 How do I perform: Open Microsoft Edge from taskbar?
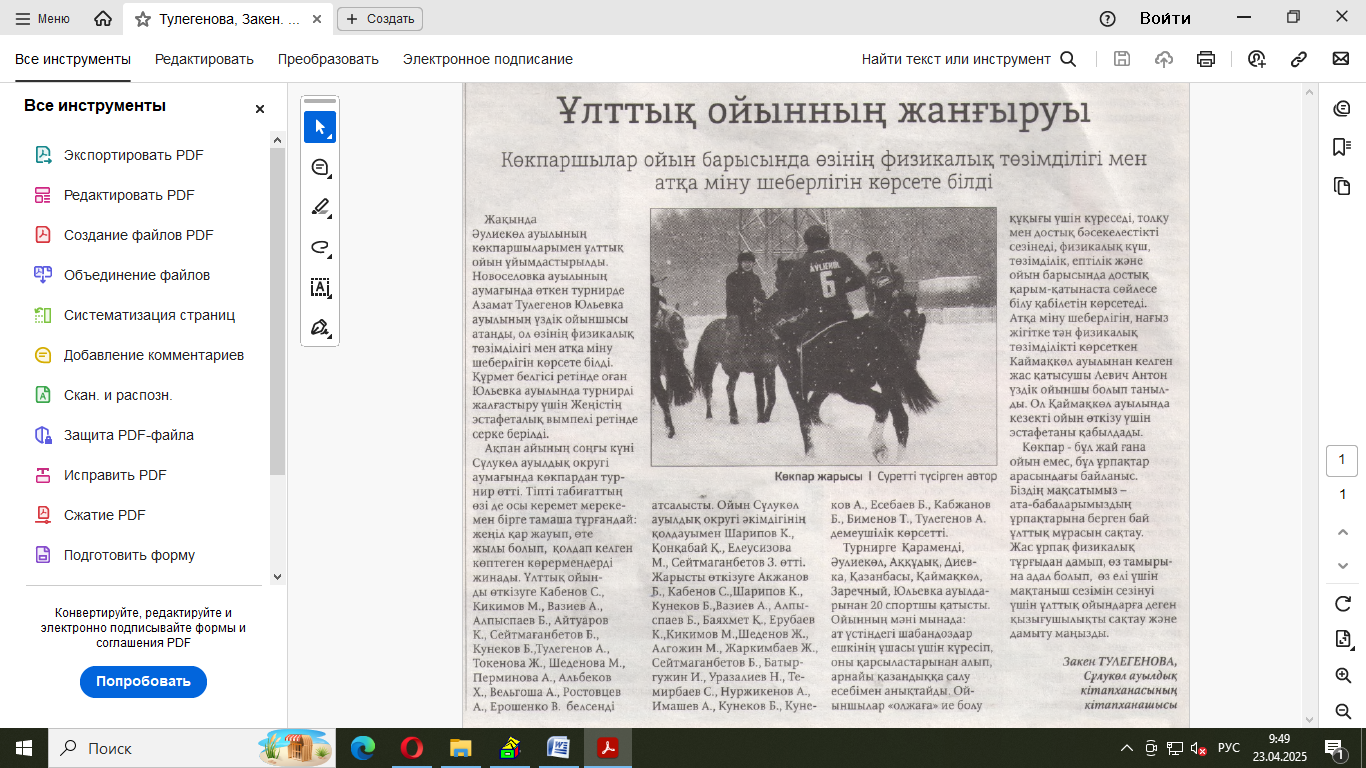click(363, 748)
